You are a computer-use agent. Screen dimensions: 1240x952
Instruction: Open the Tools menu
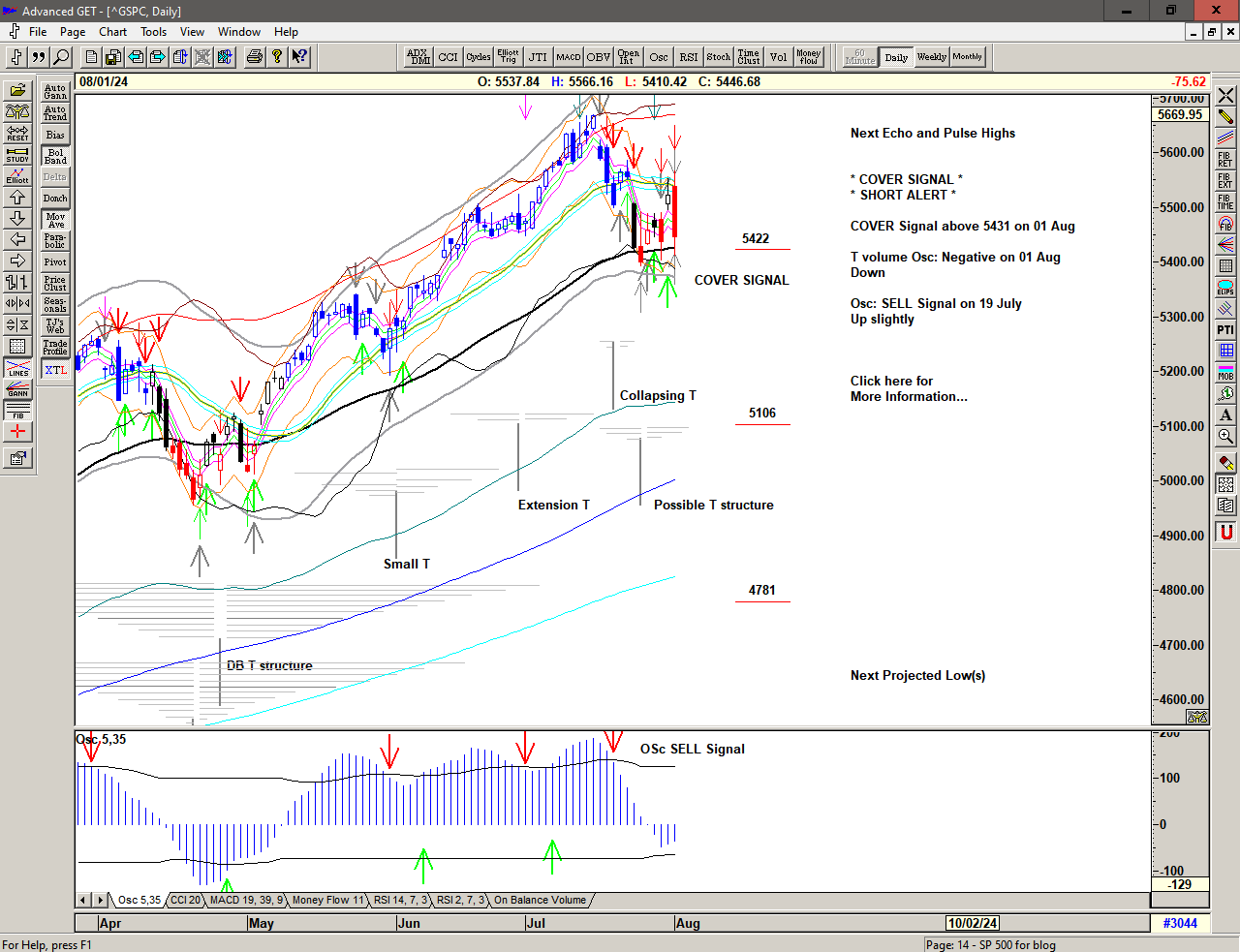pos(153,32)
